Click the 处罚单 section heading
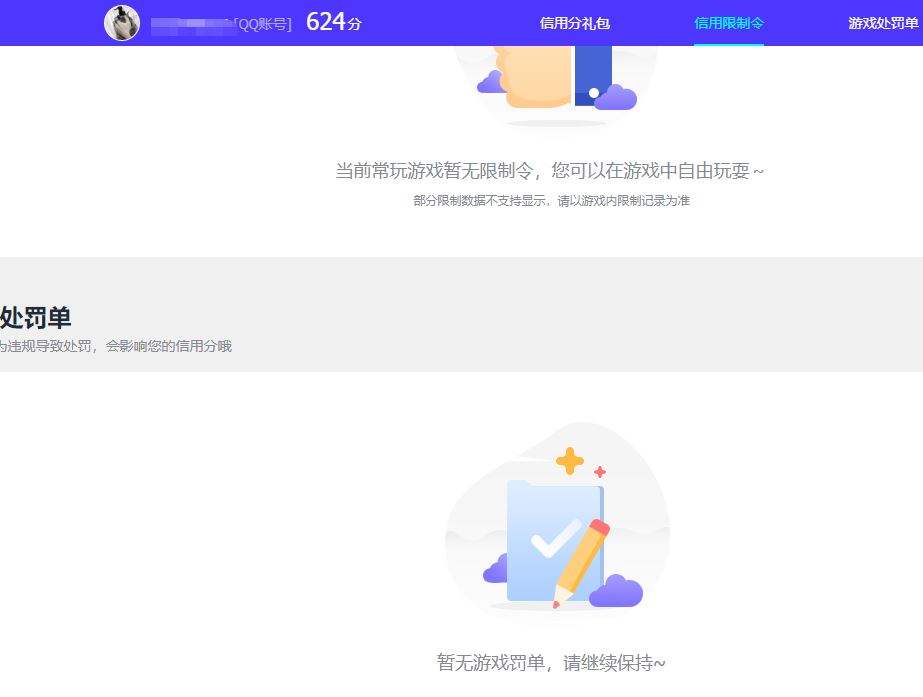 [36, 318]
